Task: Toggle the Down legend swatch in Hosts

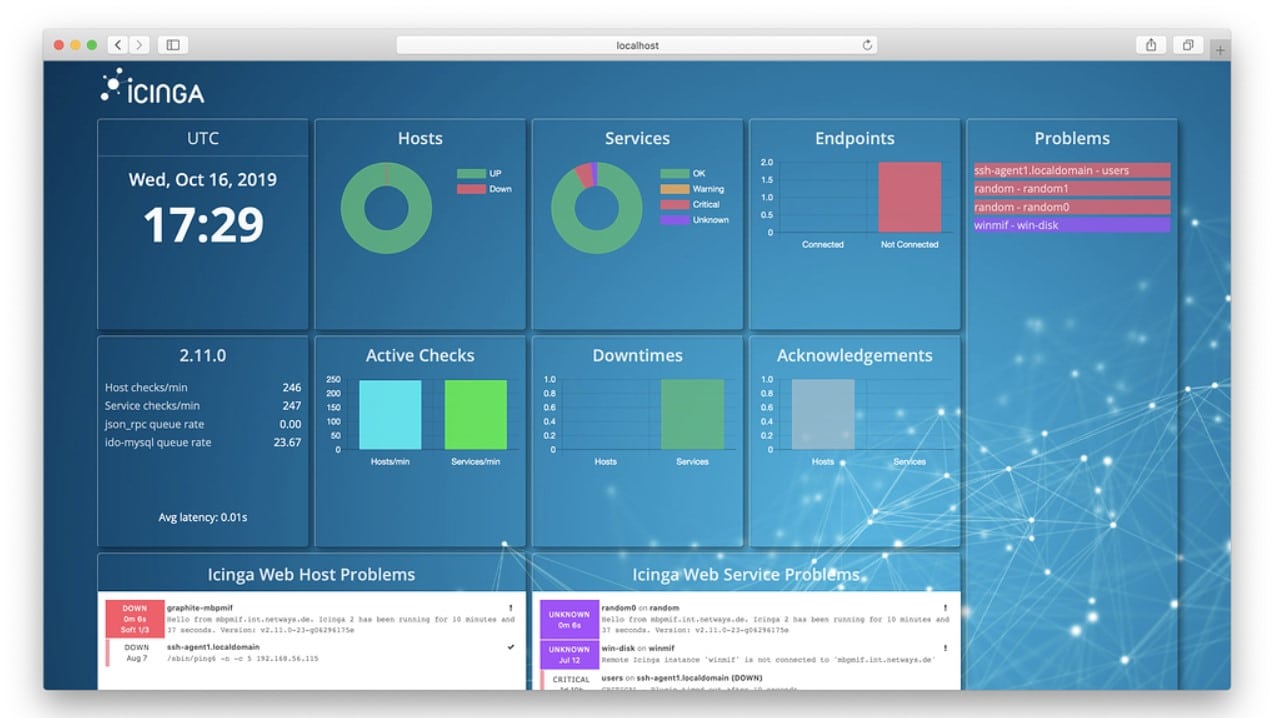Action: point(471,189)
